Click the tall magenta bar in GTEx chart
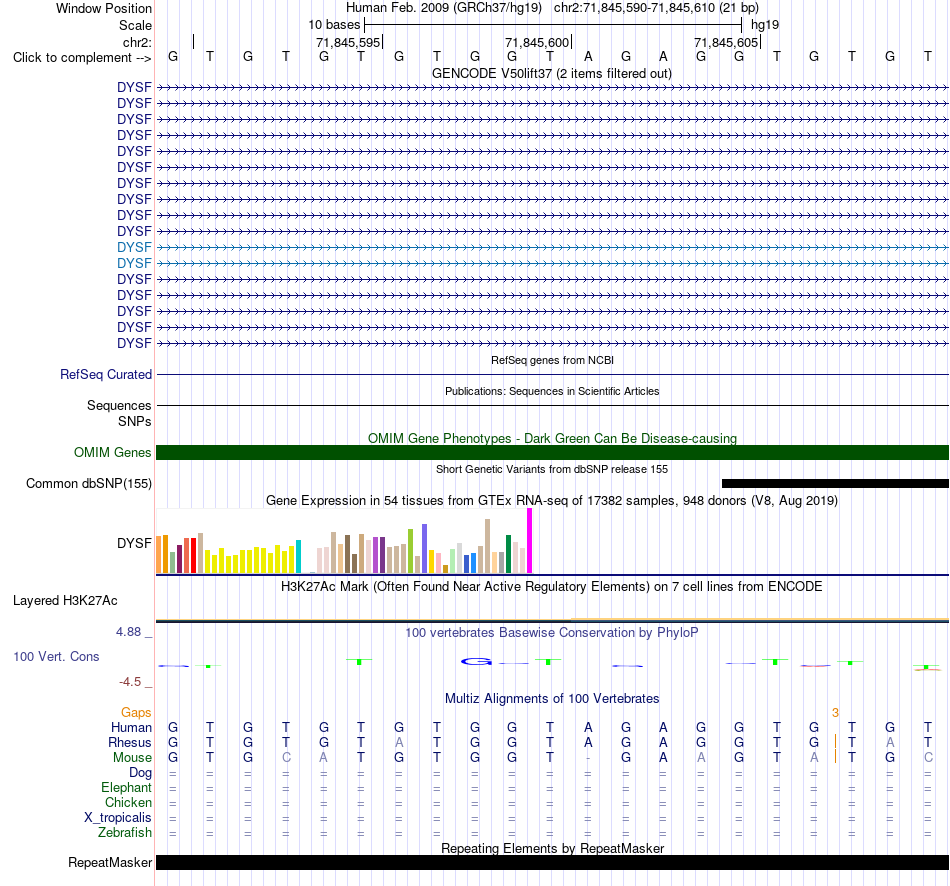 pyautogui.click(x=530, y=541)
